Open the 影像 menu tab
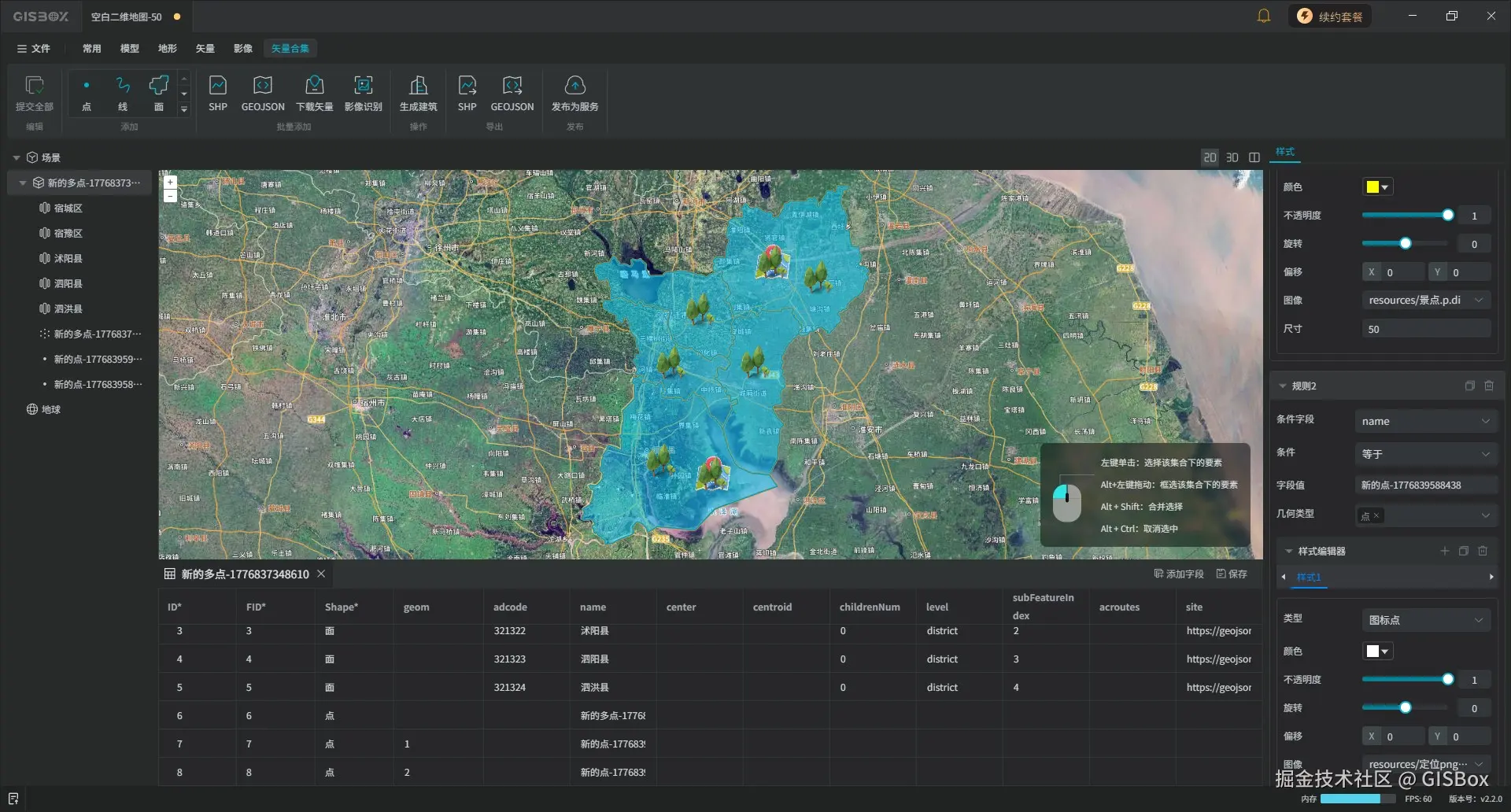This screenshot has width=1511, height=812. (x=243, y=48)
